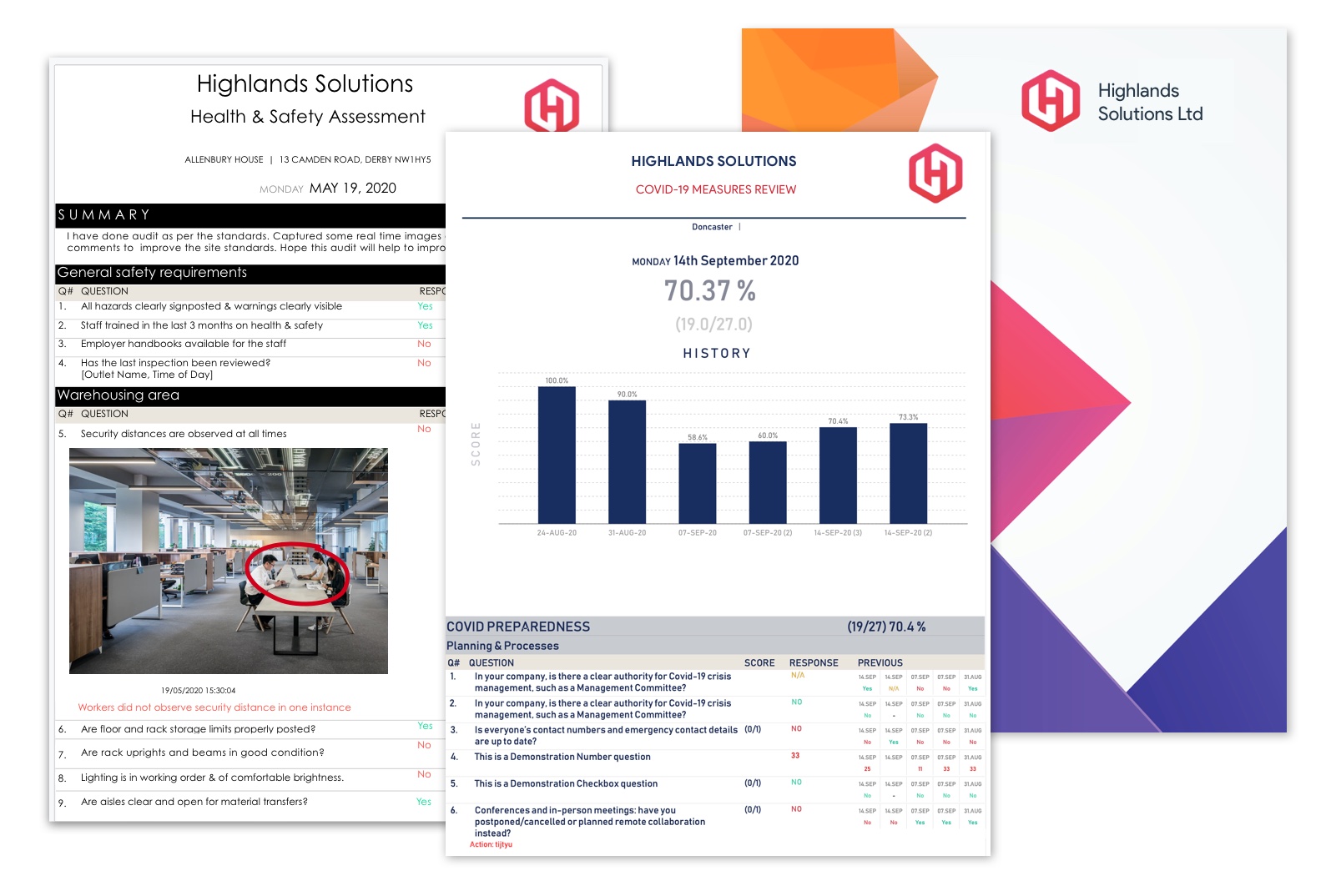Click the "No" response for the Employer handbooks question
Viewport: 1336px width, 896px height.
[x=424, y=344]
